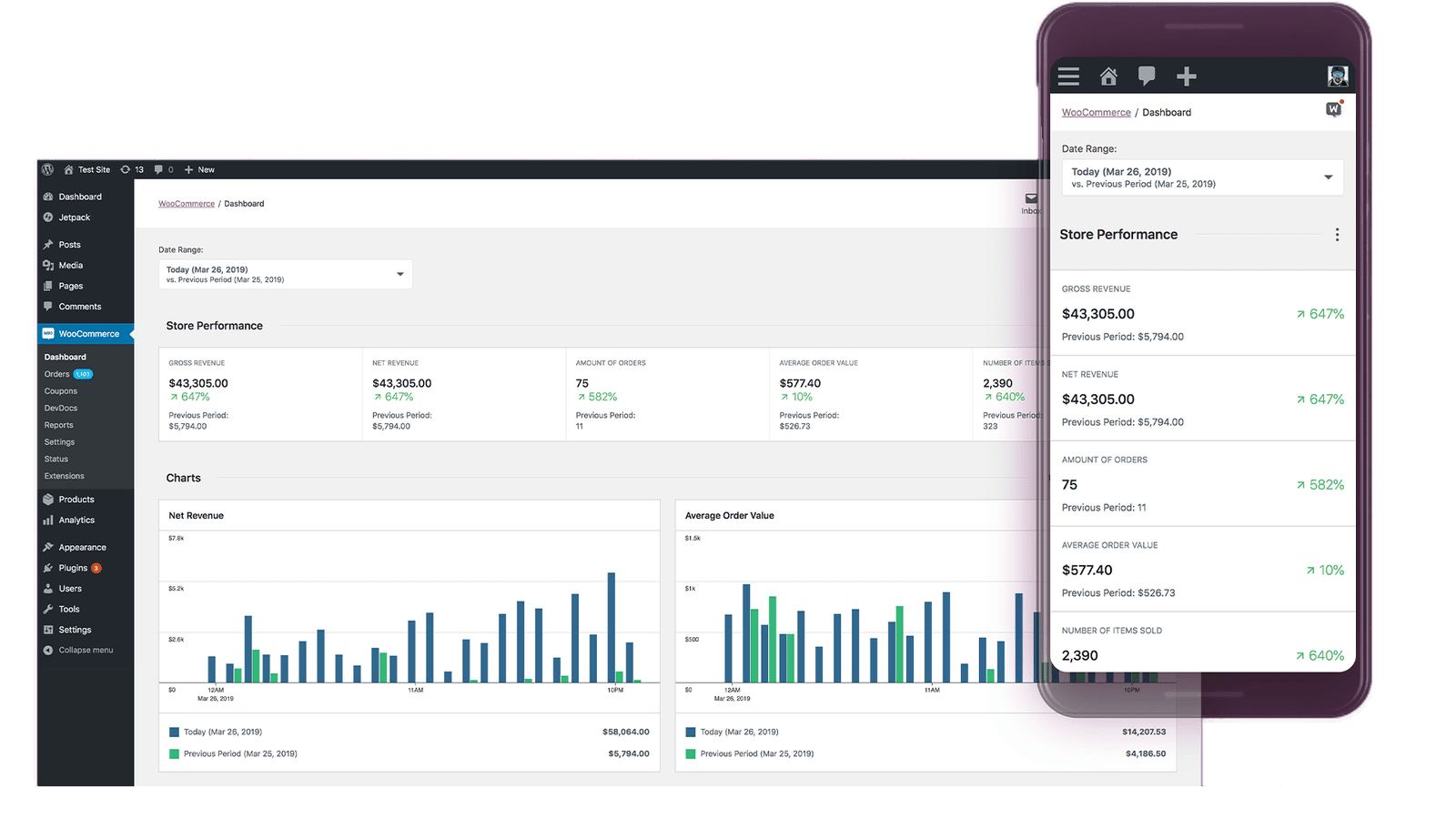Click Gross Revenue card on desktop
1456x819 pixels.
click(x=260, y=394)
